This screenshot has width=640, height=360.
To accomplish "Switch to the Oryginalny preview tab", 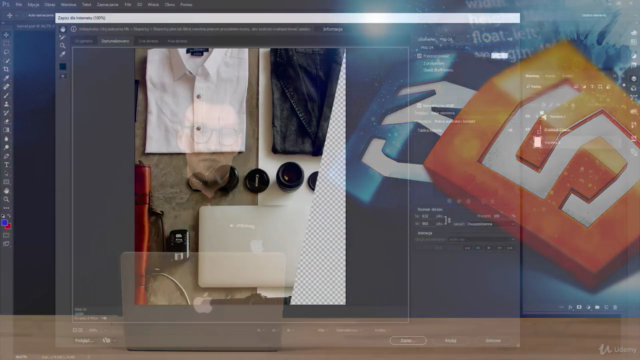I will coord(84,41).
